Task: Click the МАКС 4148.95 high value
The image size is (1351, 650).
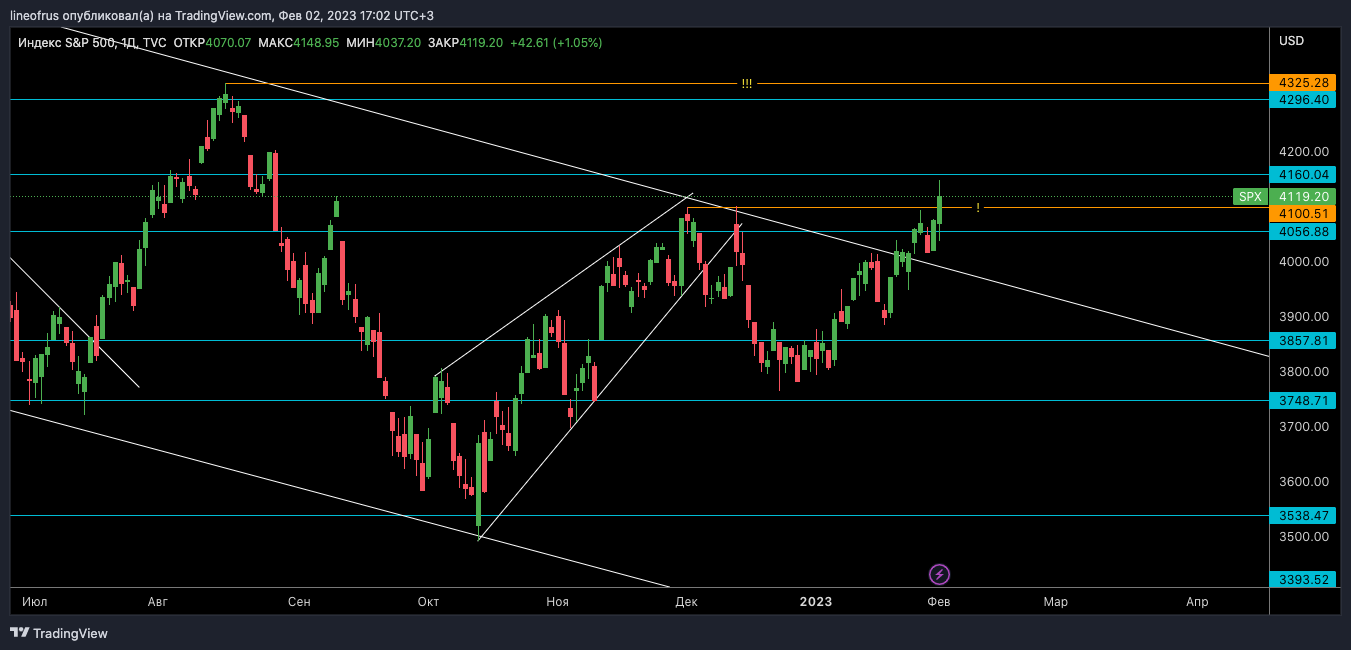Action: [299, 43]
